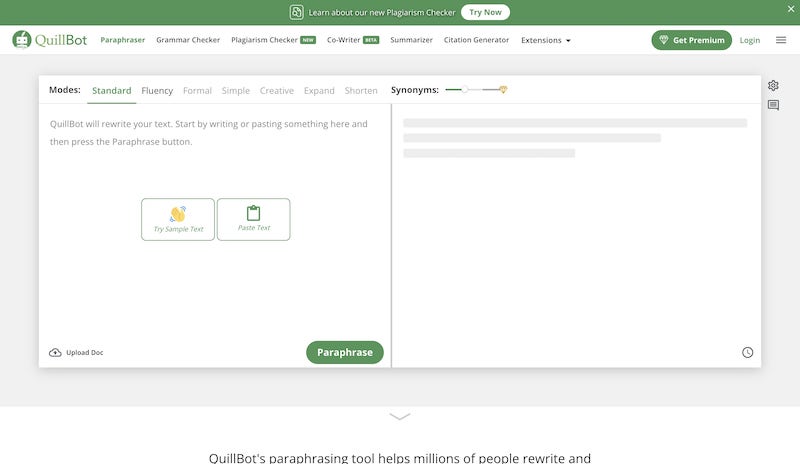Open the Paraphraser nav link
This screenshot has width=800, height=464.
(122, 40)
